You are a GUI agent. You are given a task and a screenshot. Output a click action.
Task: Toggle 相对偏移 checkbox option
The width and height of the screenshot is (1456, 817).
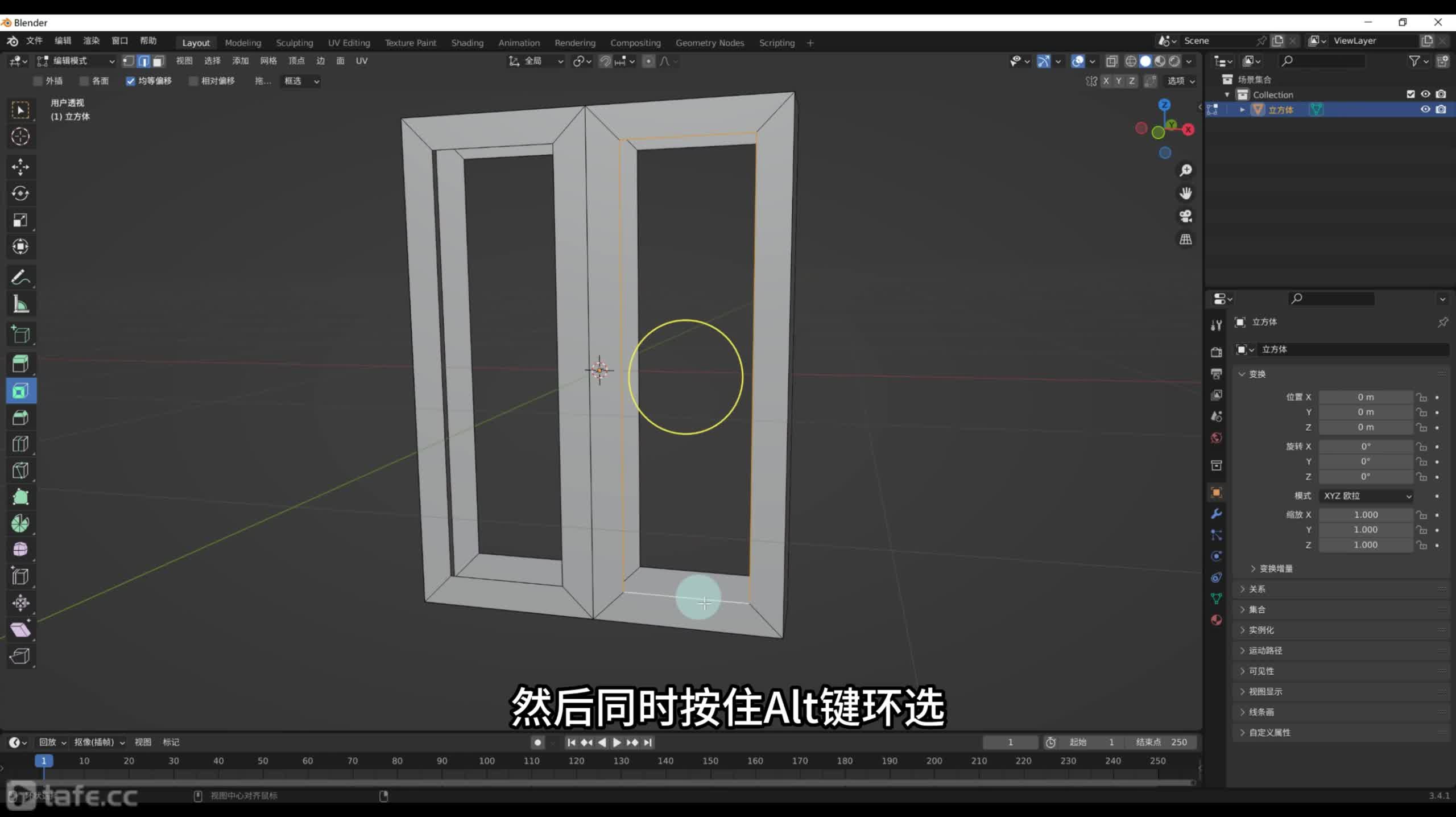(199, 80)
